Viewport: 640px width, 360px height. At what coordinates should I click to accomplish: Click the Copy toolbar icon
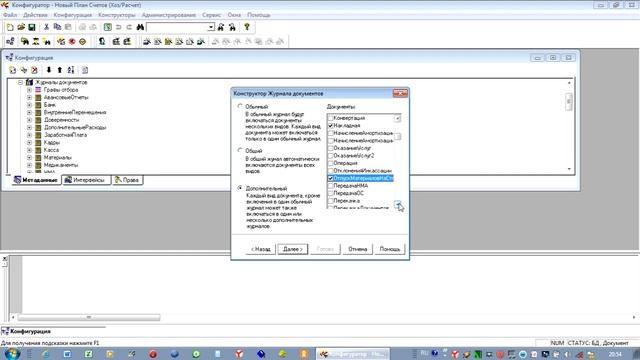point(57,27)
